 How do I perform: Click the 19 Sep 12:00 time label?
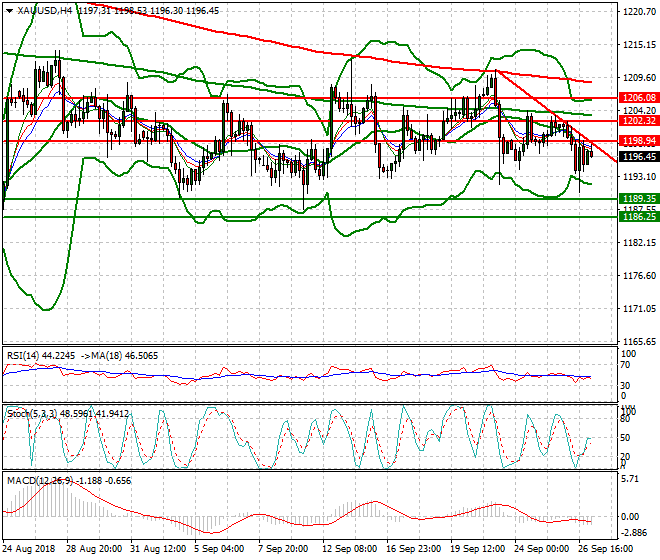click(x=478, y=549)
